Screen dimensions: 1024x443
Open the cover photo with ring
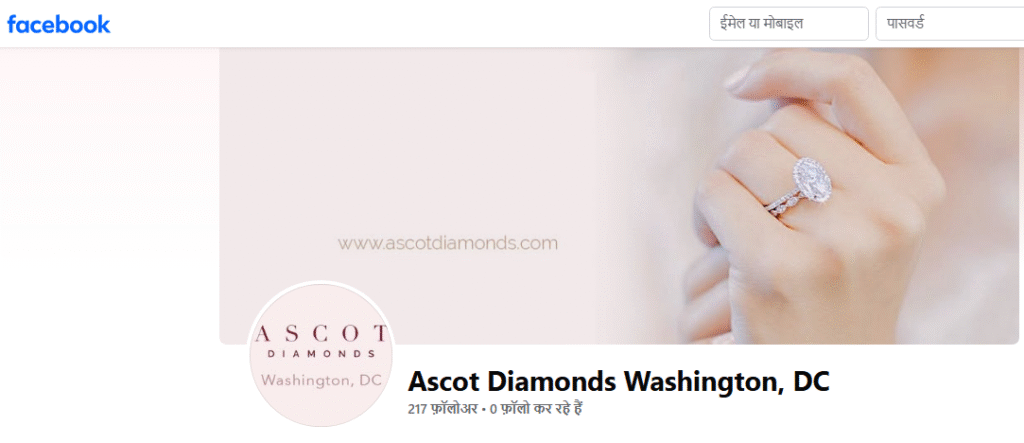pyautogui.click(x=618, y=196)
